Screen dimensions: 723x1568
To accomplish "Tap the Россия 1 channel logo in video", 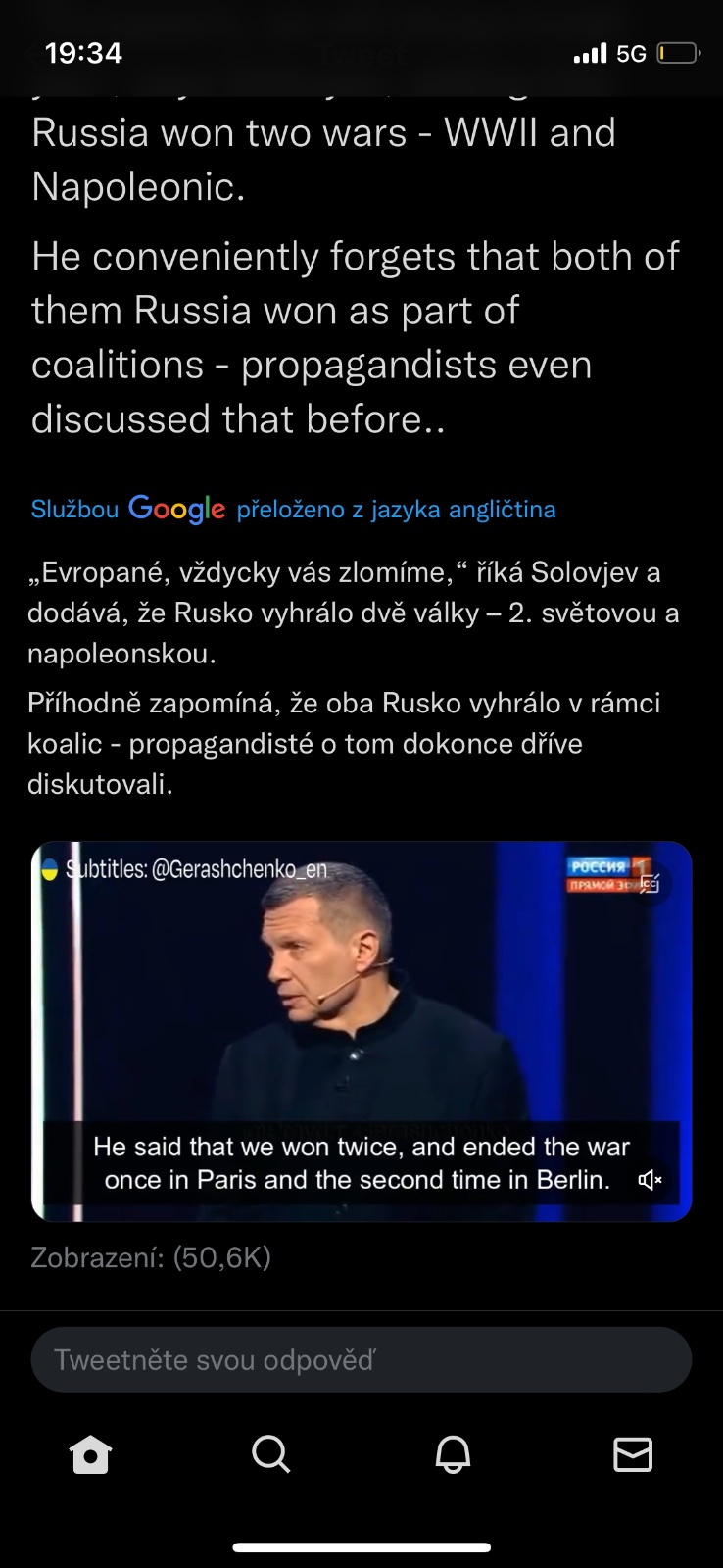I will pyautogui.click(x=608, y=873).
